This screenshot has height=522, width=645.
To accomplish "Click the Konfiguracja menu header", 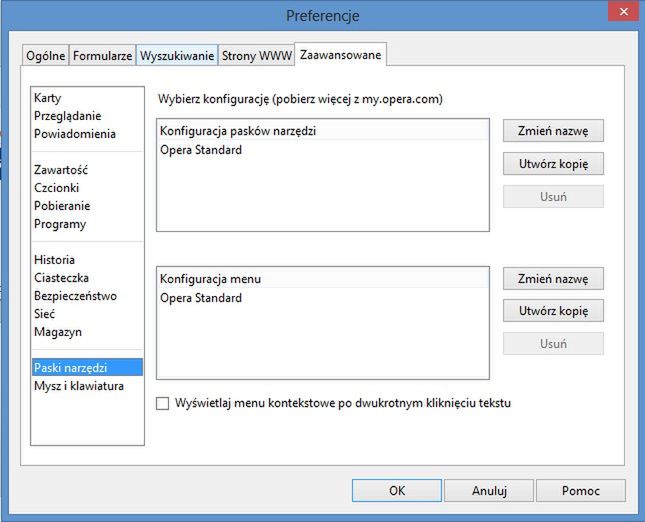I will click(x=323, y=279).
